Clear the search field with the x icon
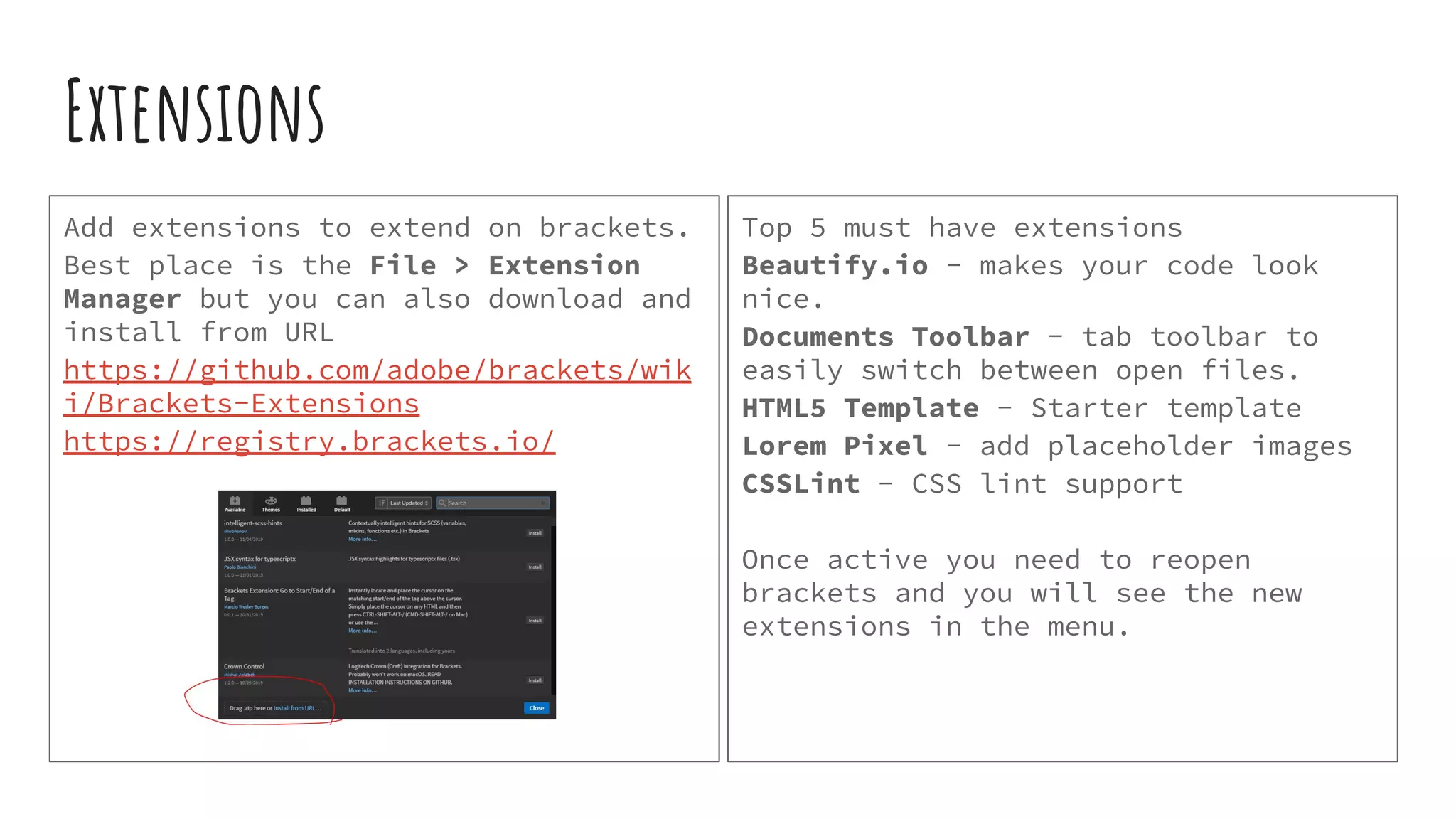This screenshot has width=1456, height=819. click(x=544, y=503)
